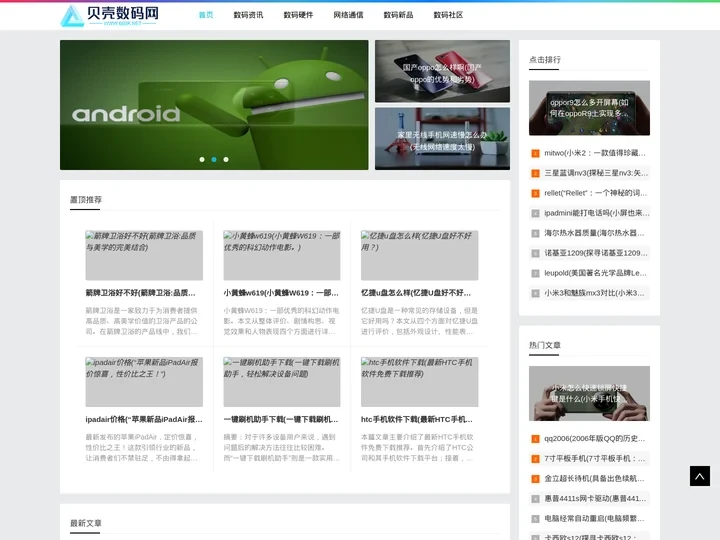Select the second (active) carousel dot

click(x=214, y=159)
